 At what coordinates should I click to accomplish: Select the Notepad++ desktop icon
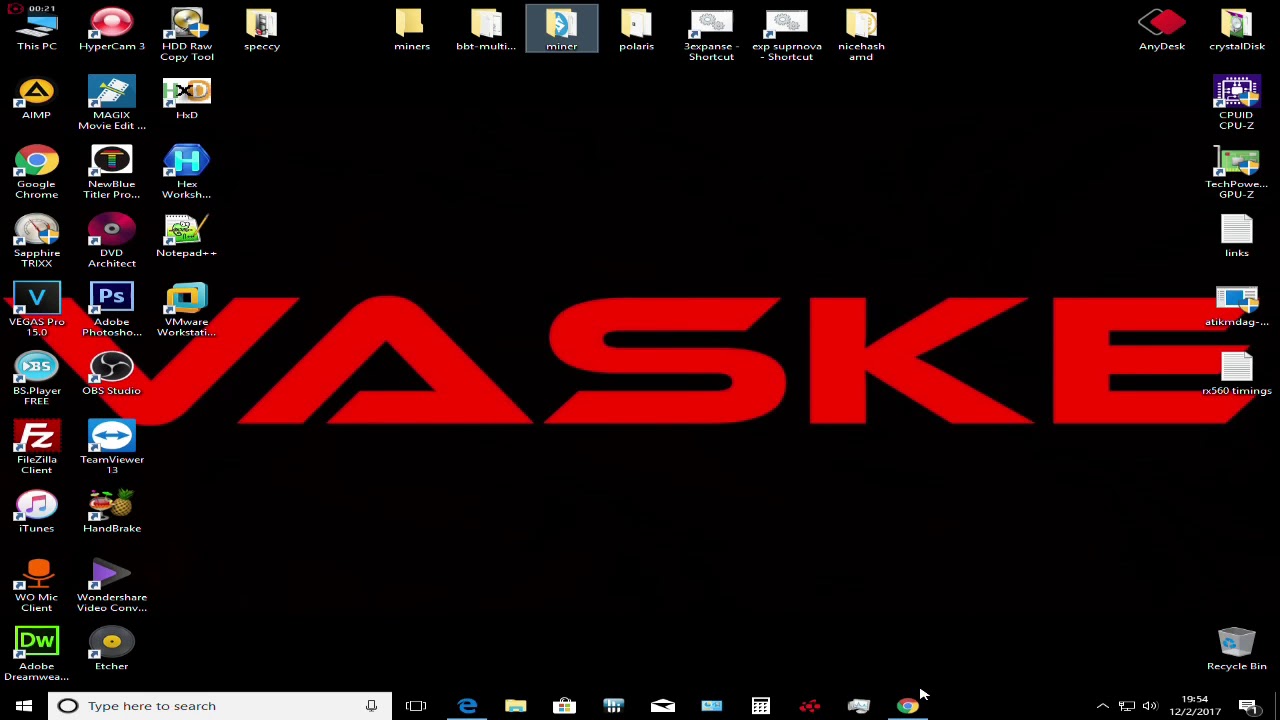coord(187,237)
